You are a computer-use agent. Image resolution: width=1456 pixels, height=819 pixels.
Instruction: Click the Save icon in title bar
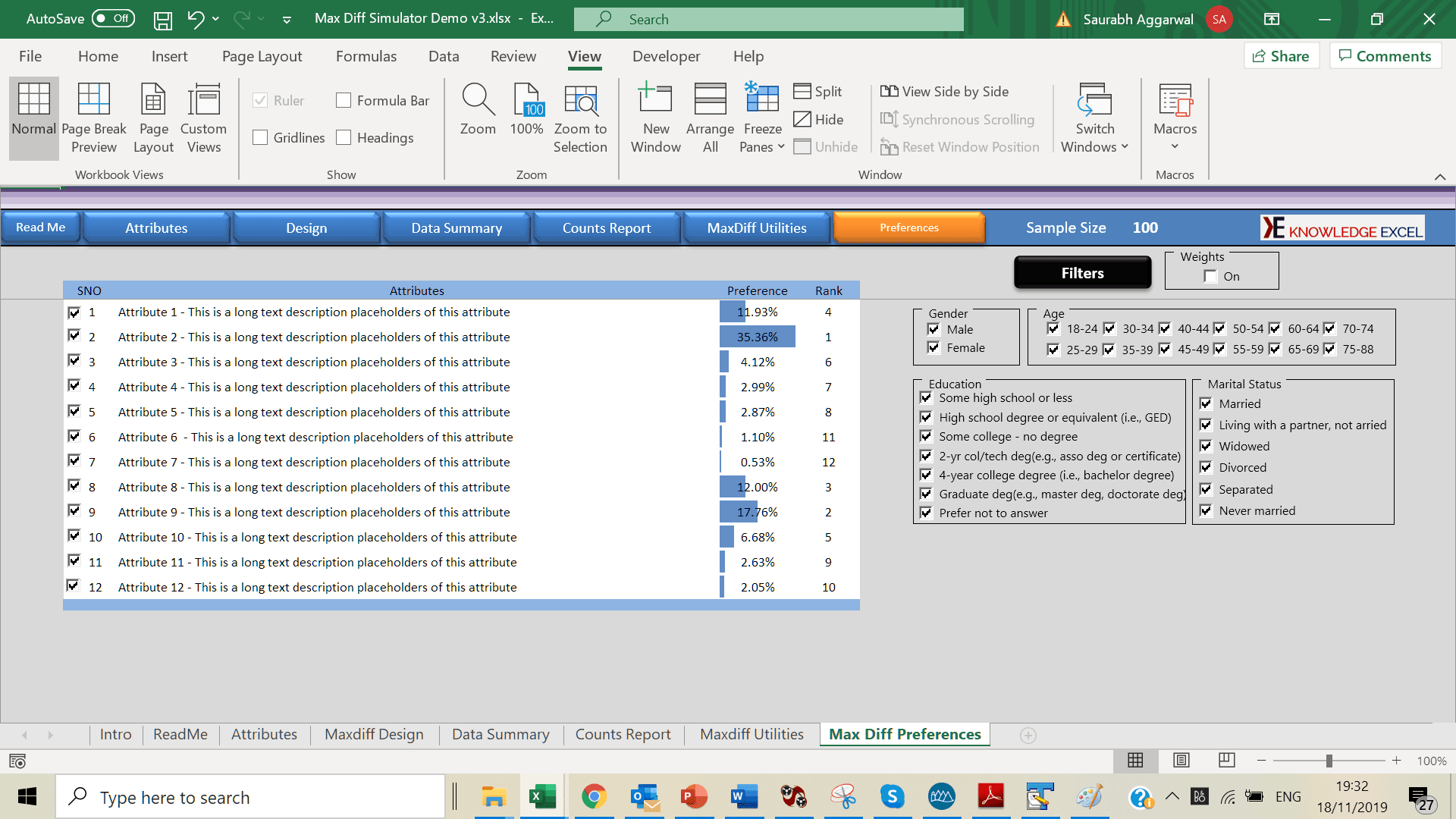(x=162, y=20)
